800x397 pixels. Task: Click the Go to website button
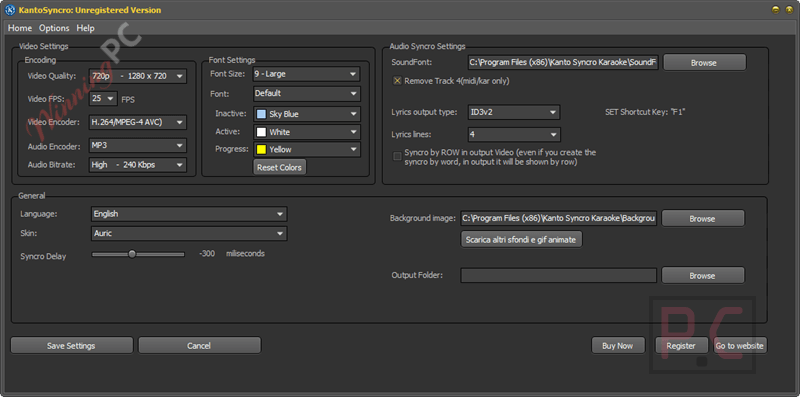click(x=740, y=345)
